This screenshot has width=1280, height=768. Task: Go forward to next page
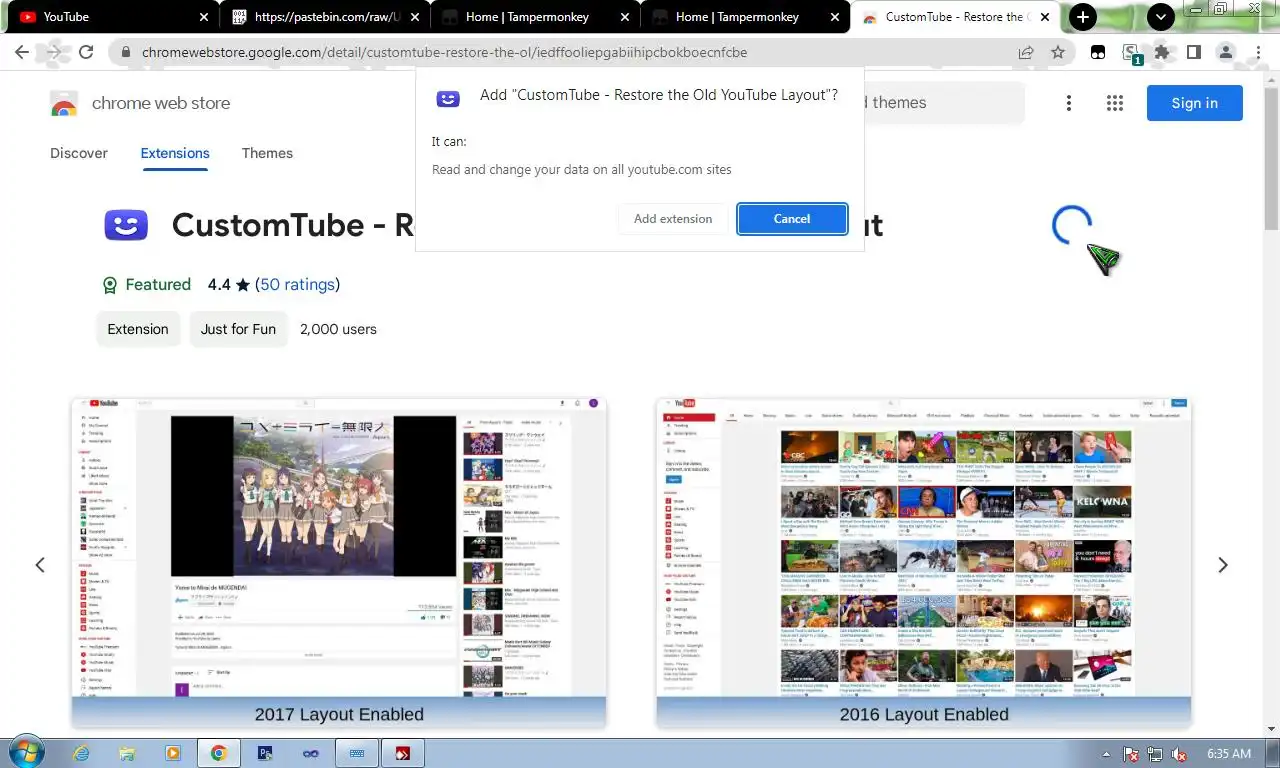54,52
